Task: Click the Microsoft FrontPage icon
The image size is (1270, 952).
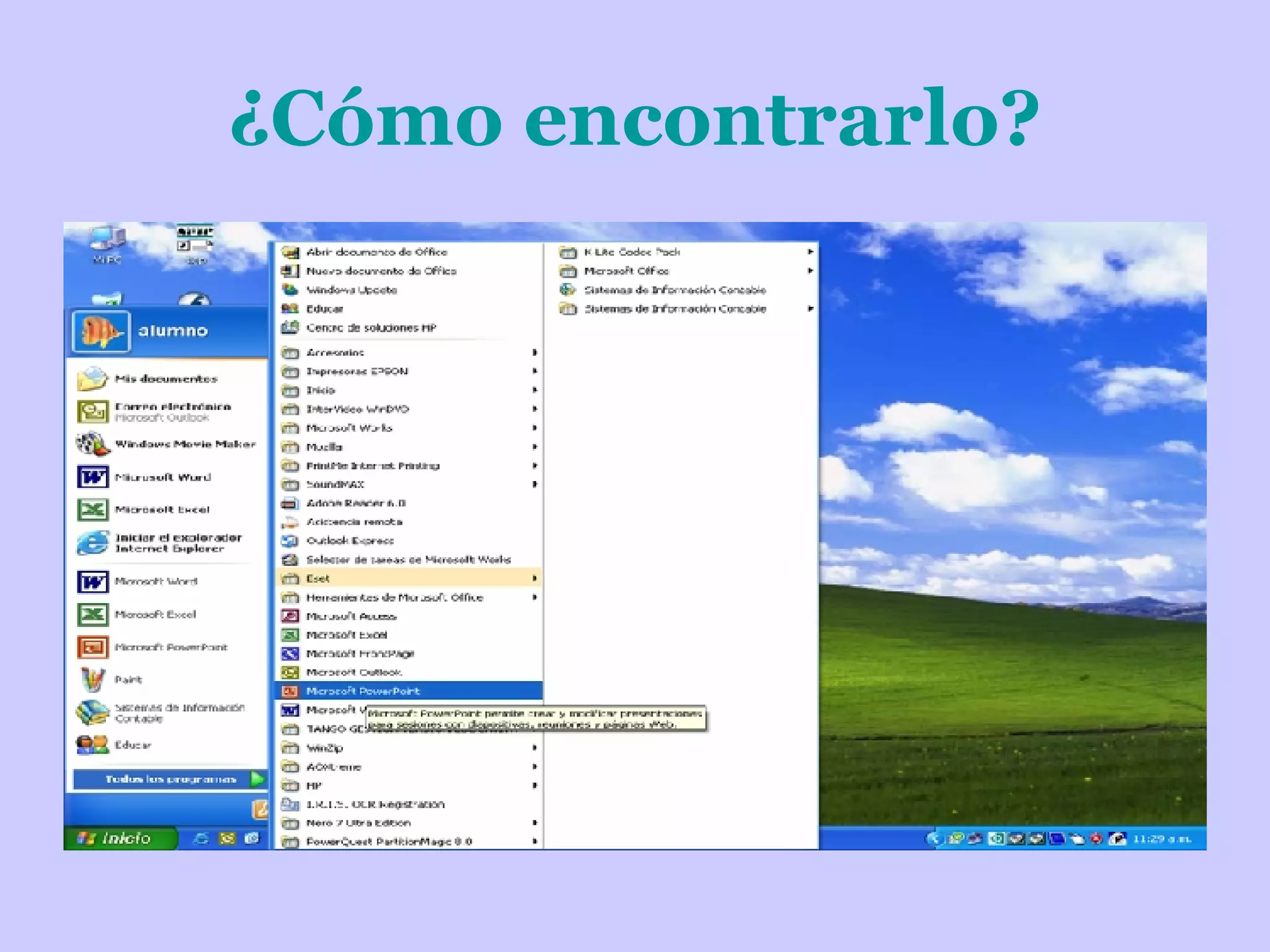Action: tap(290, 653)
